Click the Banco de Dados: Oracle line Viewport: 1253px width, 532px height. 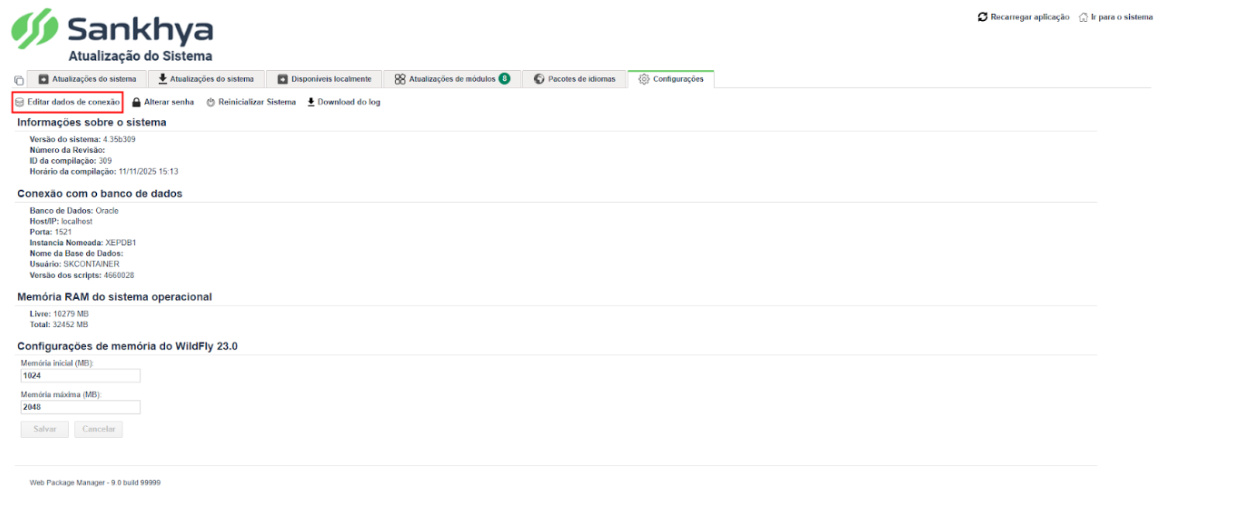pyautogui.click(x=74, y=211)
